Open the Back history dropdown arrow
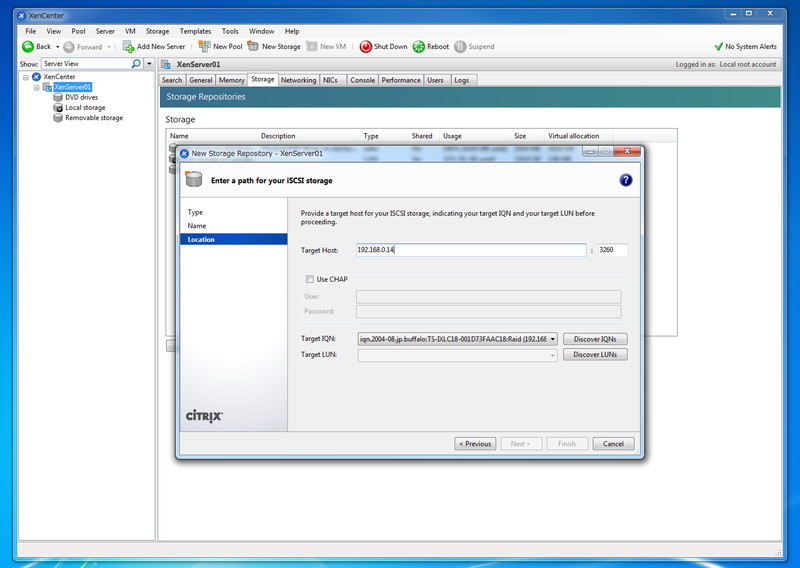The width and height of the screenshot is (800, 568). (x=58, y=47)
